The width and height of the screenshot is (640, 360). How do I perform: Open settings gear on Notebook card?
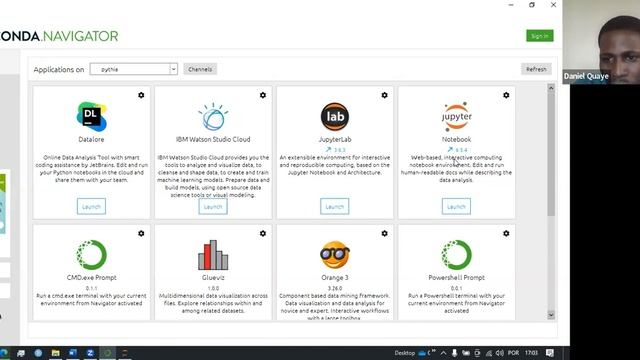[506, 95]
